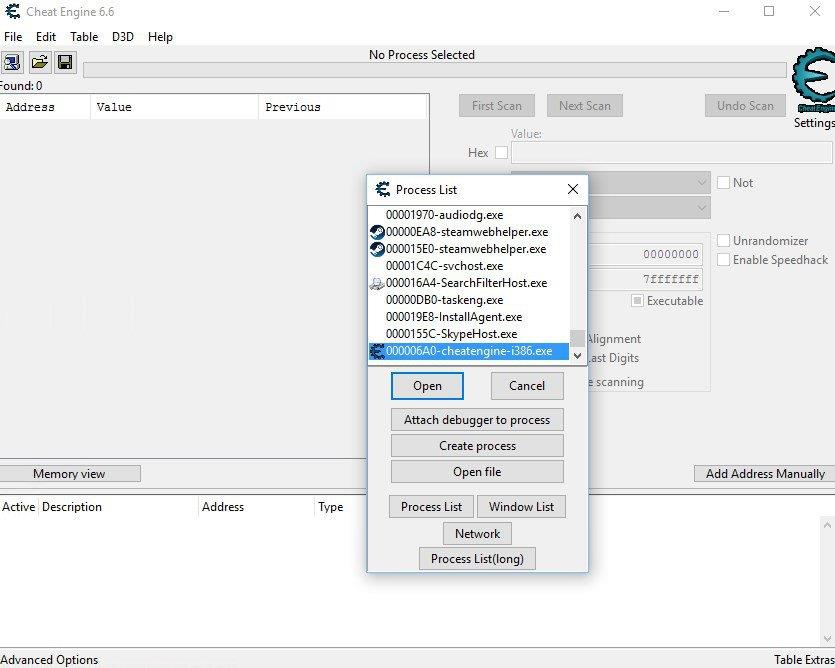Click process list scroll up arrow
The height and width of the screenshot is (668, 835).
pos(577,216)
